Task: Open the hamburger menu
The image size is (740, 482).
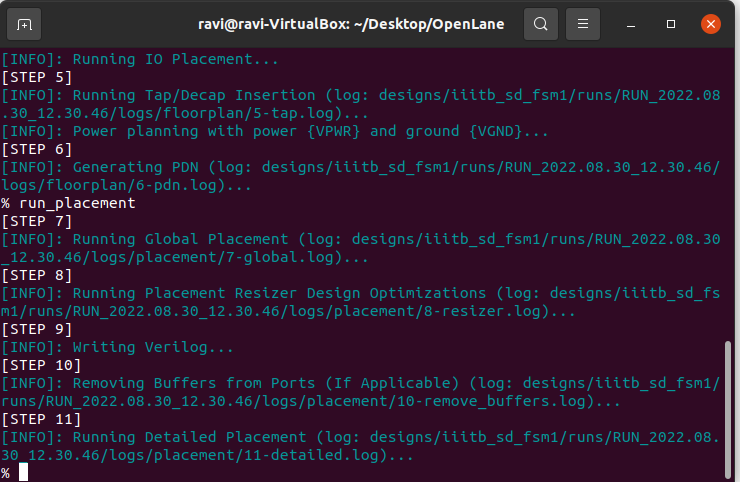Action: tap(583, 24)
